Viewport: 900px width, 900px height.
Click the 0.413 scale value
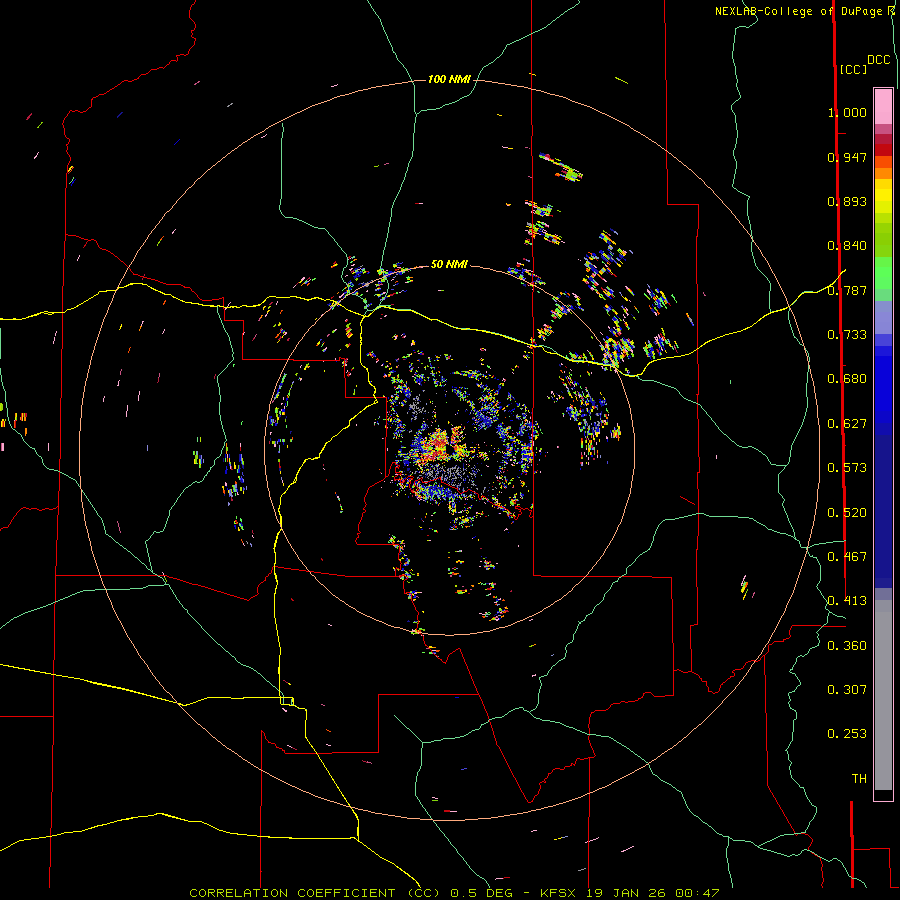click(x=847, y=601)
